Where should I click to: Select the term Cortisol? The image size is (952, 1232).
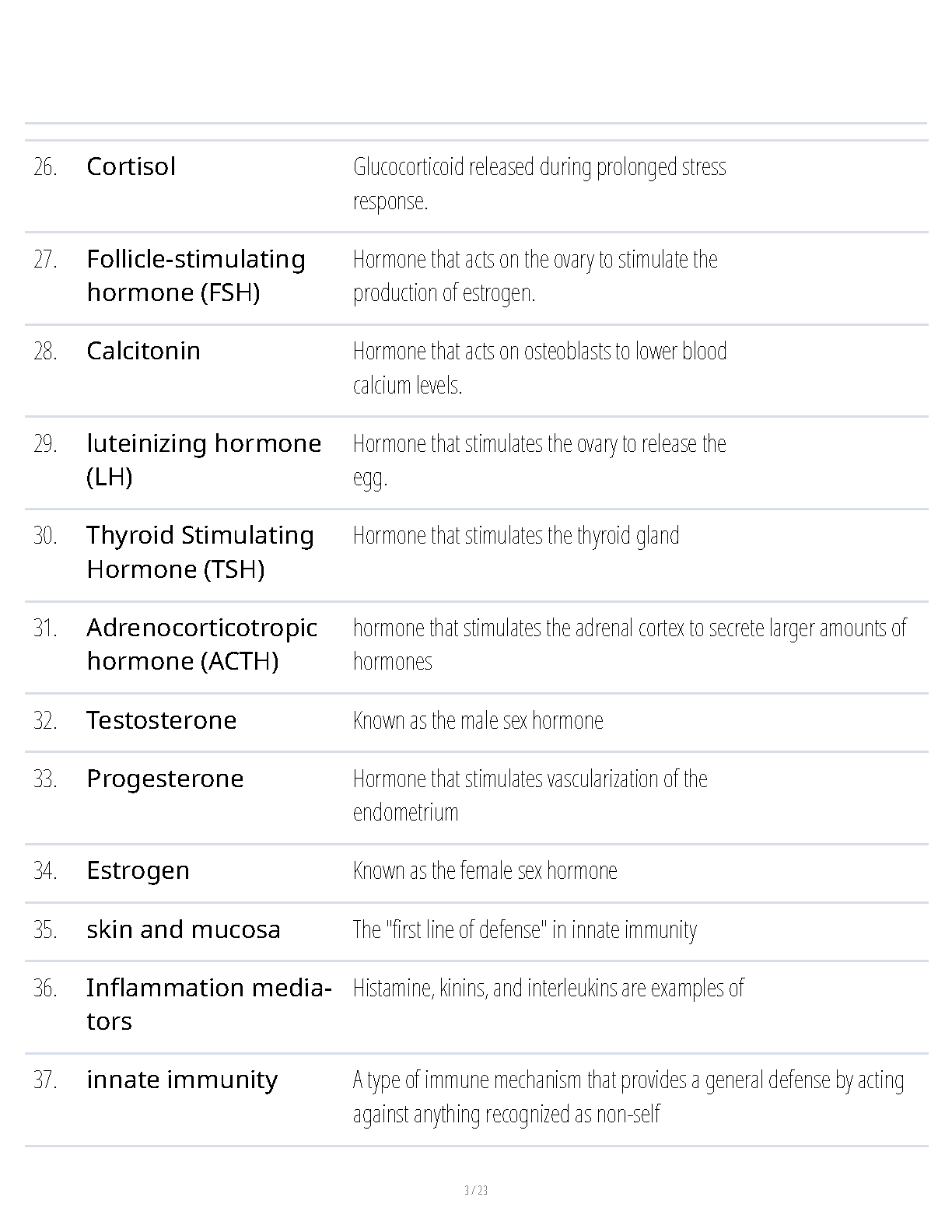pyautogui.click(x=131, y=166)
